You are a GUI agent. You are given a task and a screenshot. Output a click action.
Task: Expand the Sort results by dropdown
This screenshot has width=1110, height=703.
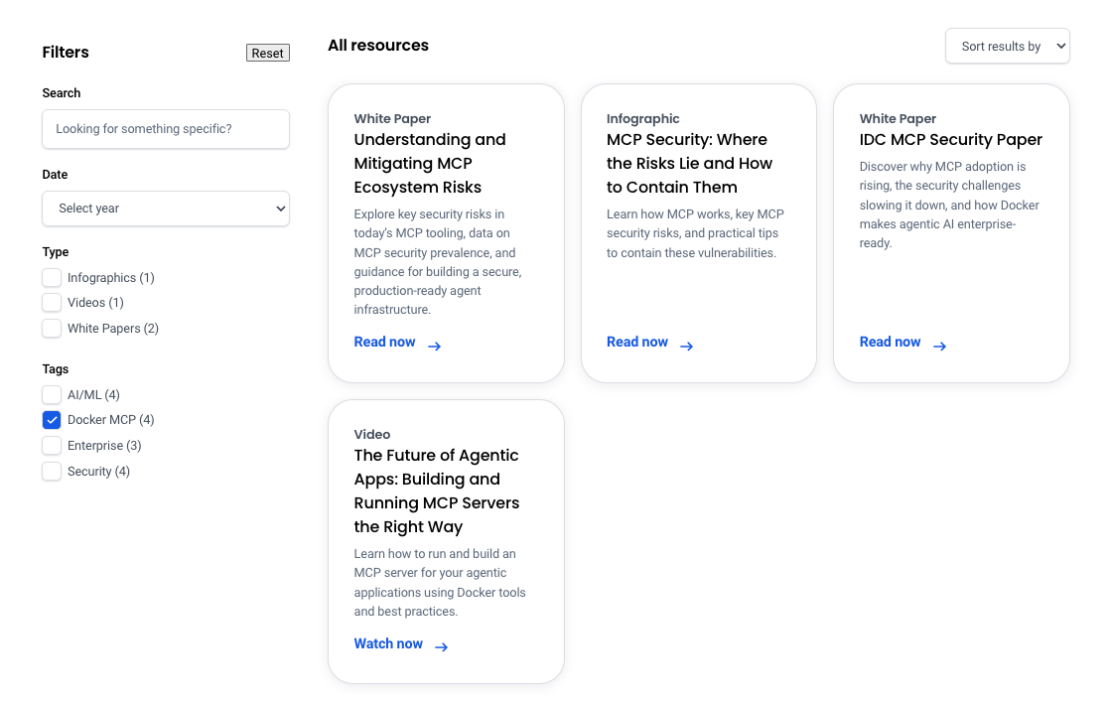click(1007, 46)
